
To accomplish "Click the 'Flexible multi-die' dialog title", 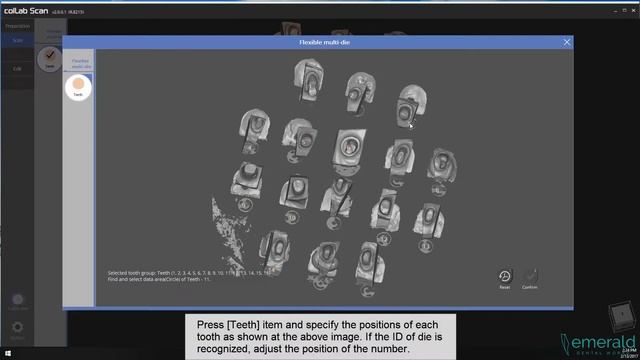I will (x=324, y=42).
